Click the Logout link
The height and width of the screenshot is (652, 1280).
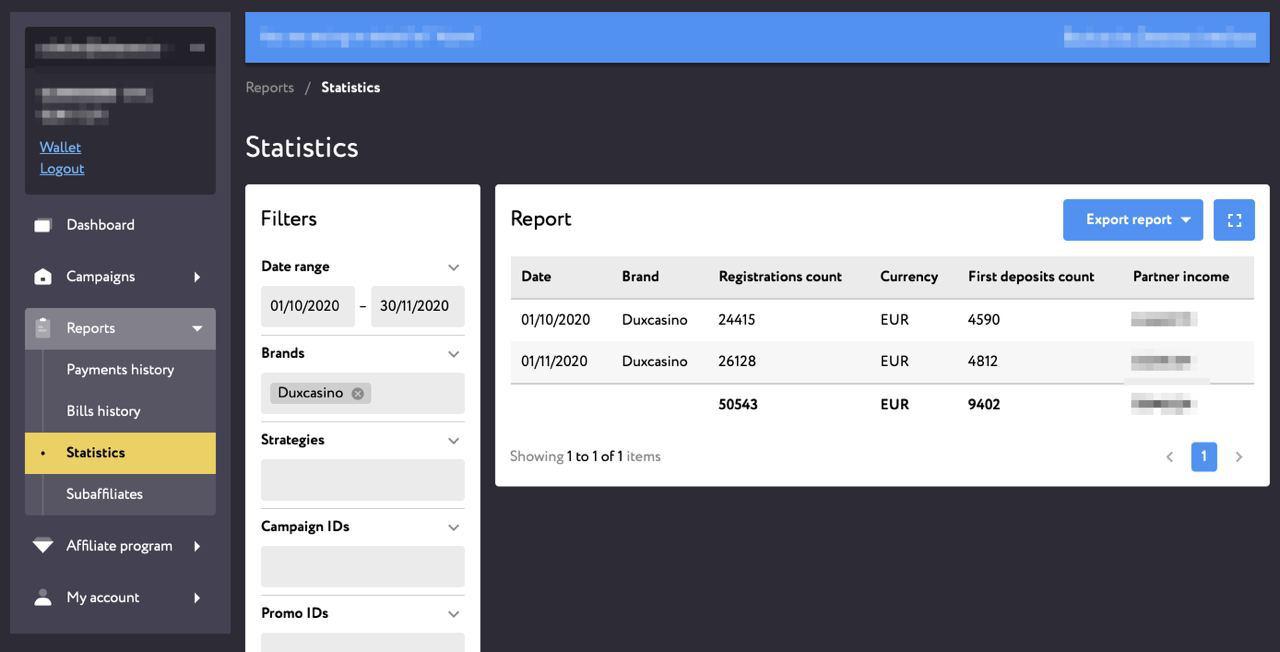(x=62, y=169)
